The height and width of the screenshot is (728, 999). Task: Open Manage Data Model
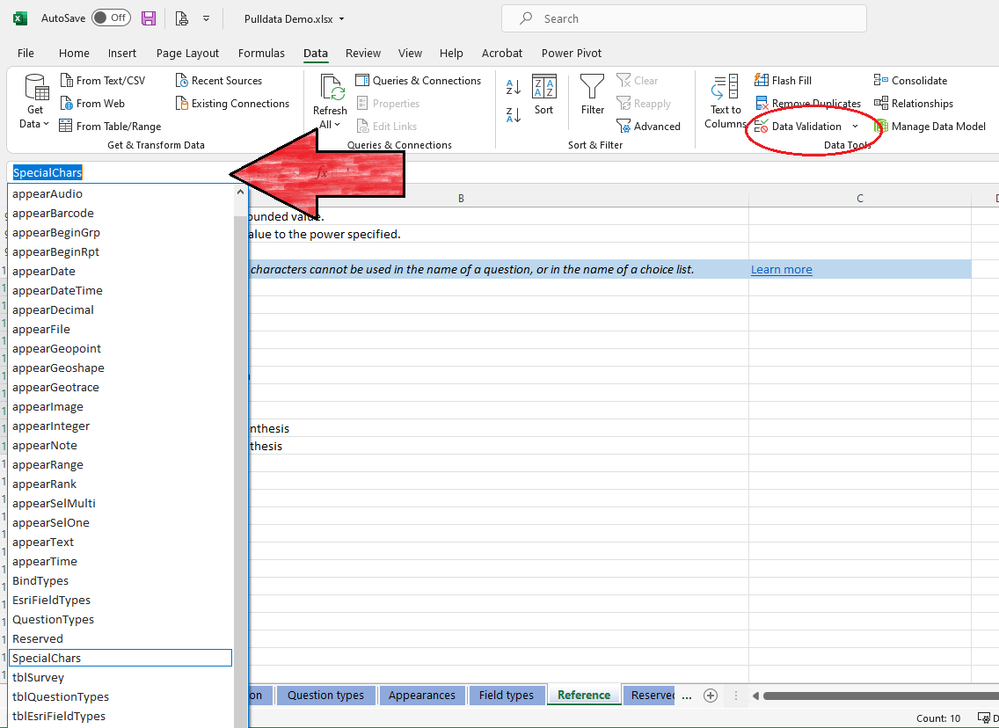(930, 126)
